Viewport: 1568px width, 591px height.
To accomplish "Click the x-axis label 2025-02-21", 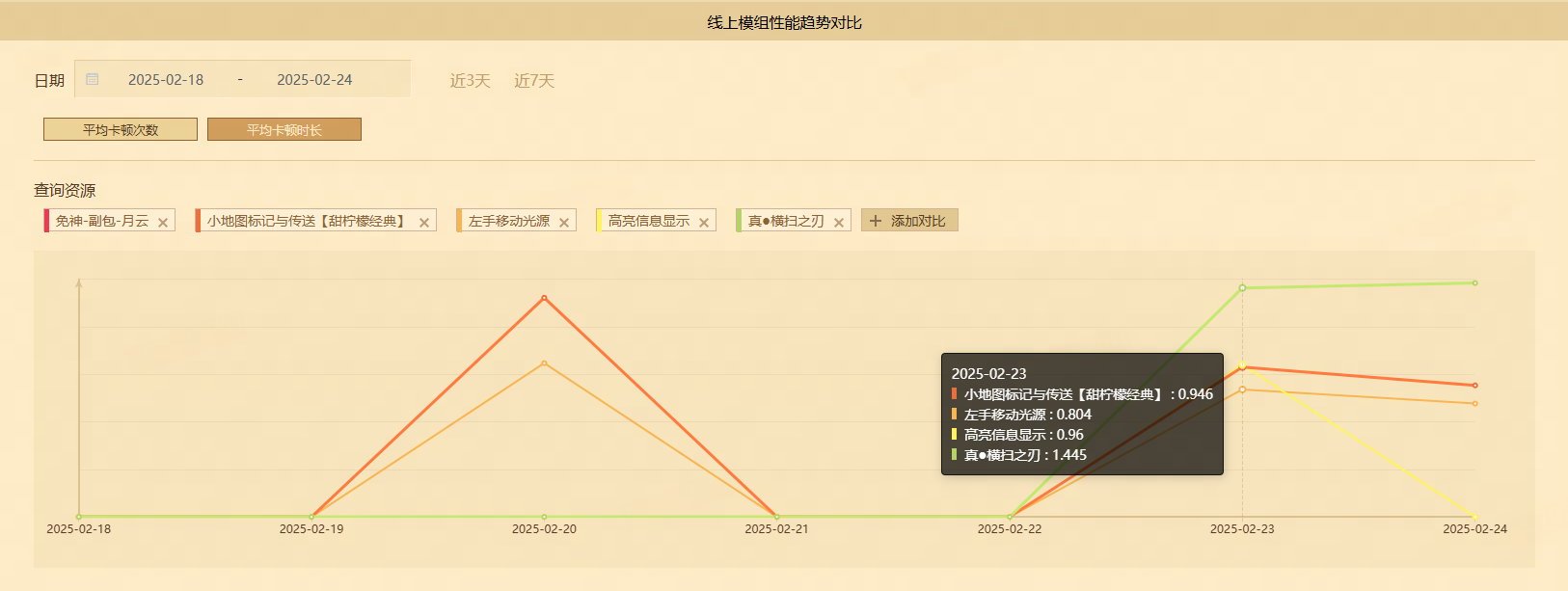I will tap(776, 528).
